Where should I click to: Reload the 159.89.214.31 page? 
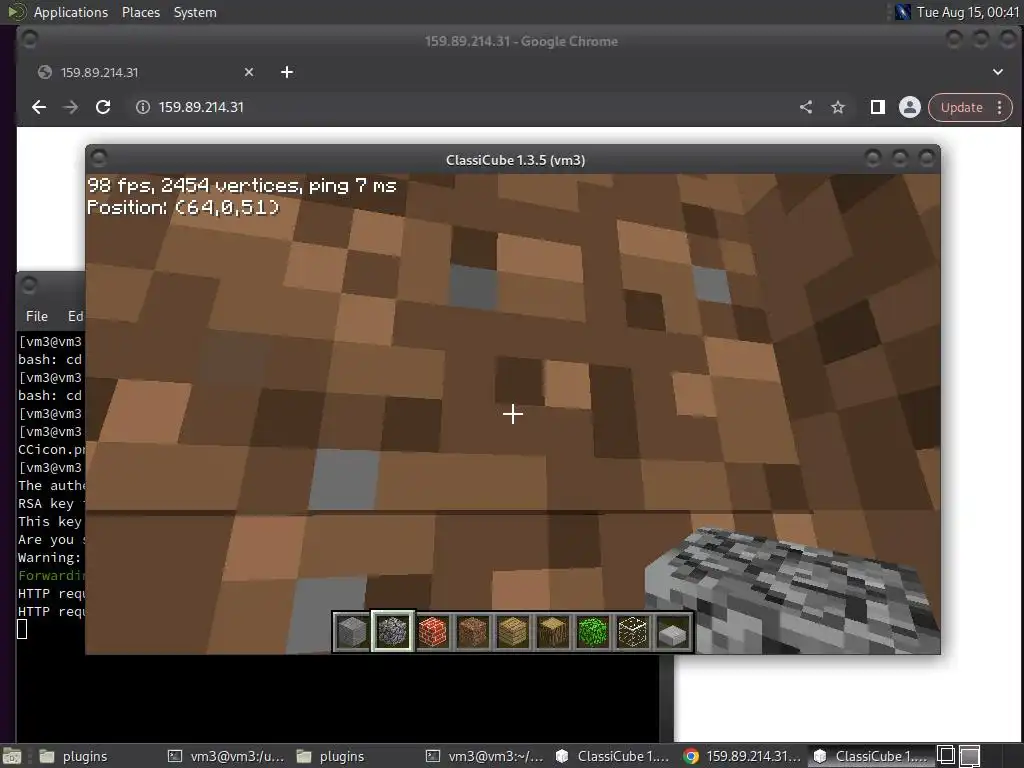(103, 107)
